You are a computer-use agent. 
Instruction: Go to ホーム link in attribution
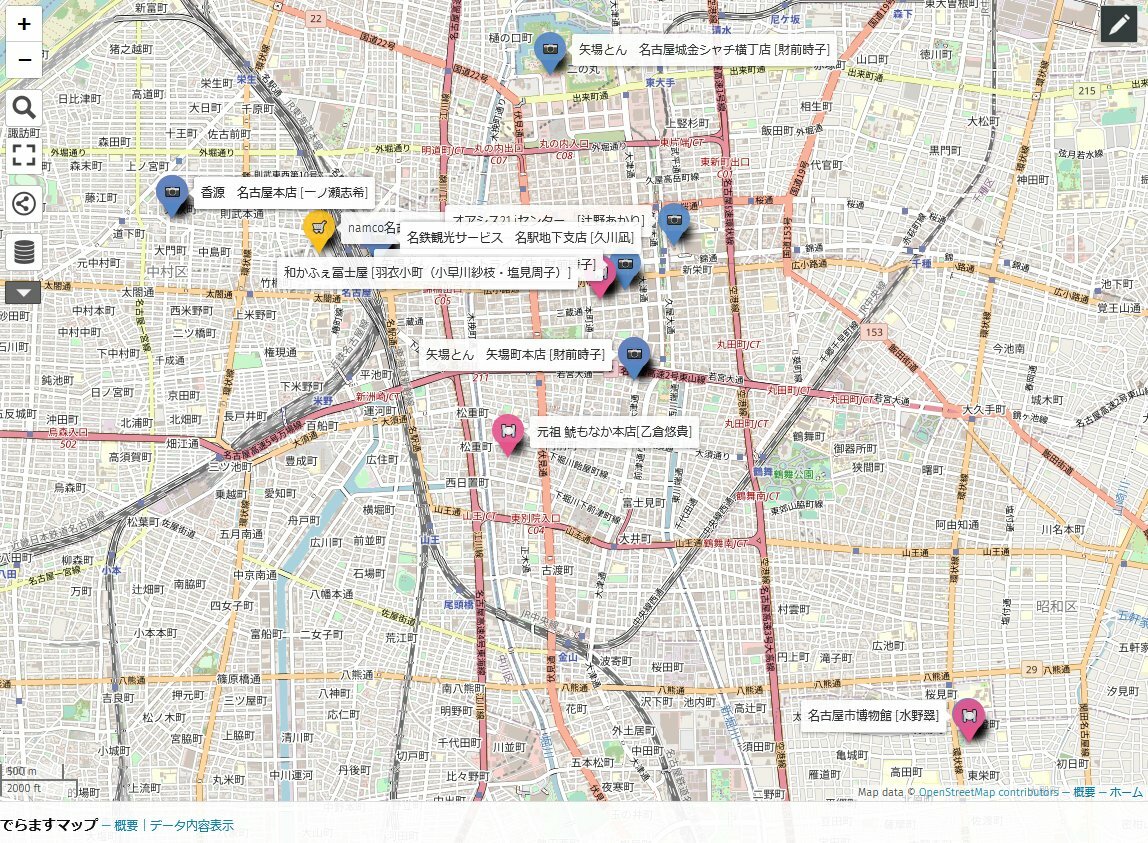click(1126, 792)
